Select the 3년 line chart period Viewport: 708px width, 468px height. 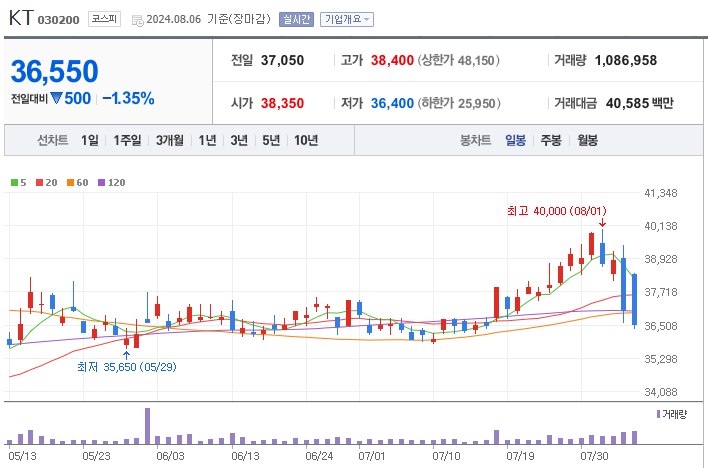pyautogui.click(x=239, y=140)
